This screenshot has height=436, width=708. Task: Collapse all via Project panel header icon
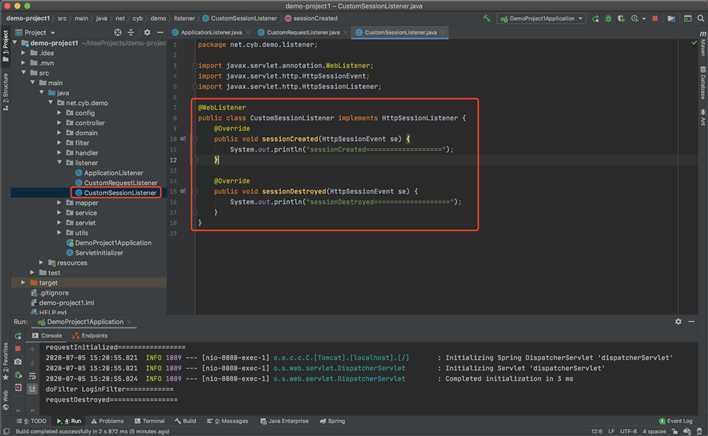(x=131, y=32)
